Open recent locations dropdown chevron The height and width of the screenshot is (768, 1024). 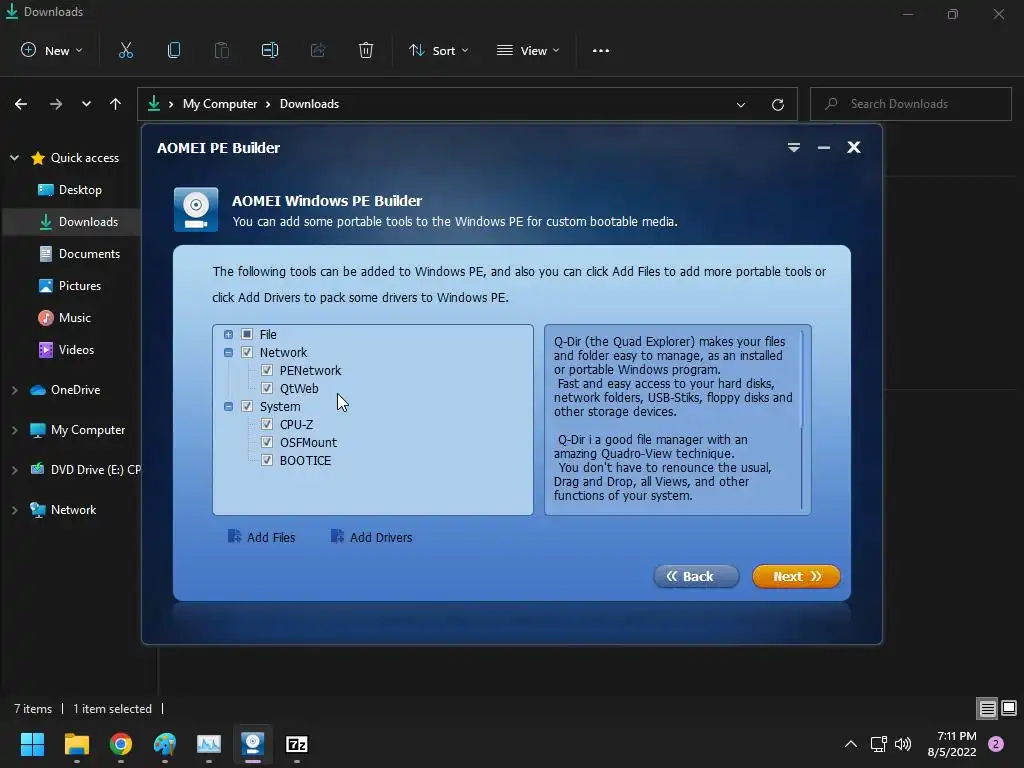[x=86, y=104]
